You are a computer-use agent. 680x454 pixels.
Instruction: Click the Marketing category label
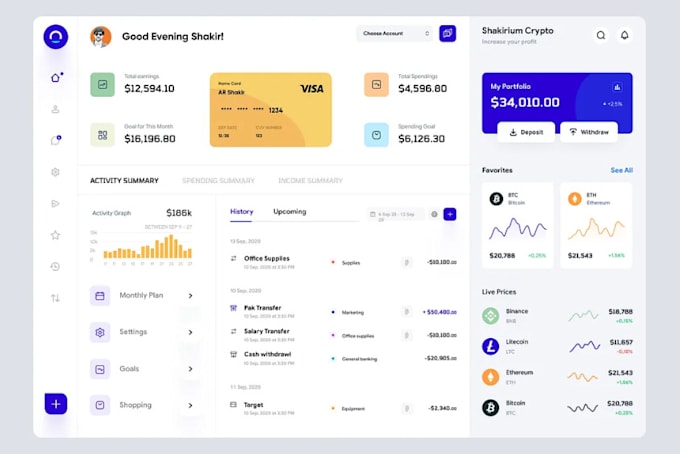[x=353, y=312]
